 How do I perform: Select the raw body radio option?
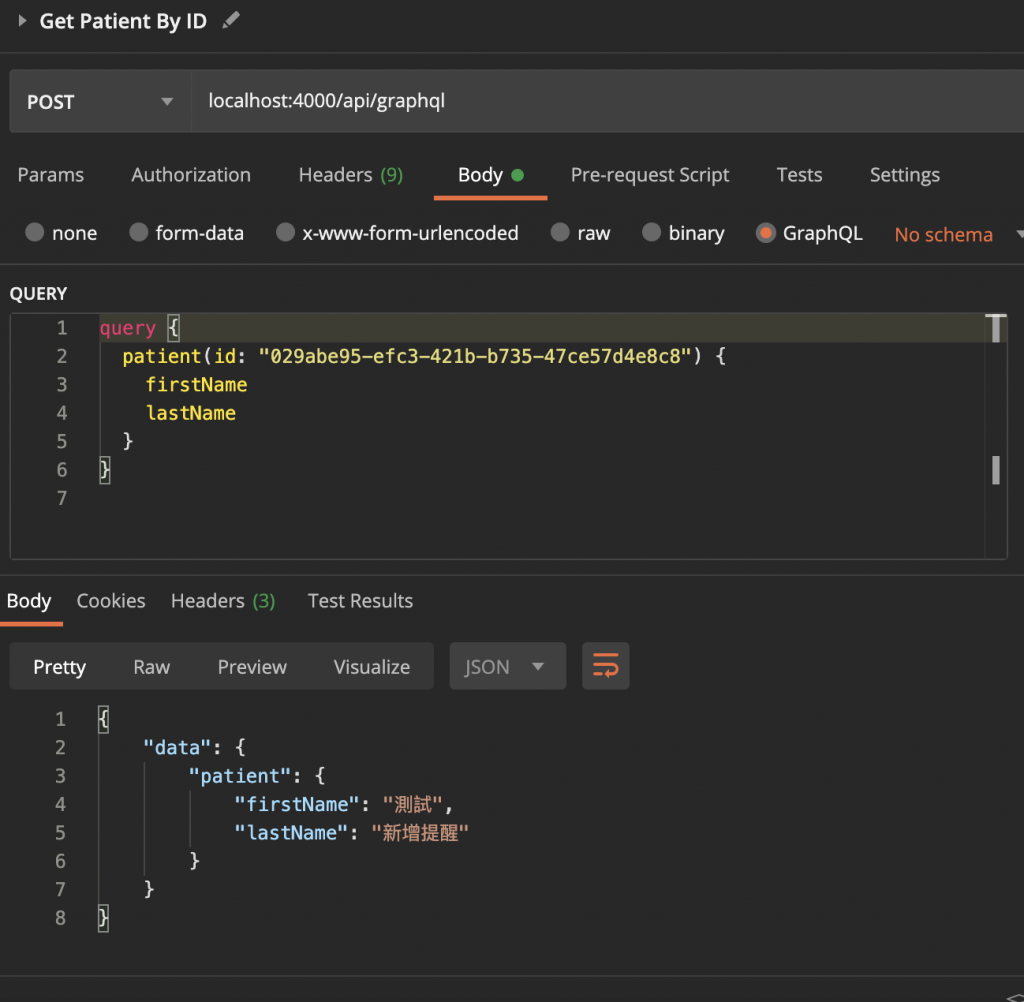point(561,233)
